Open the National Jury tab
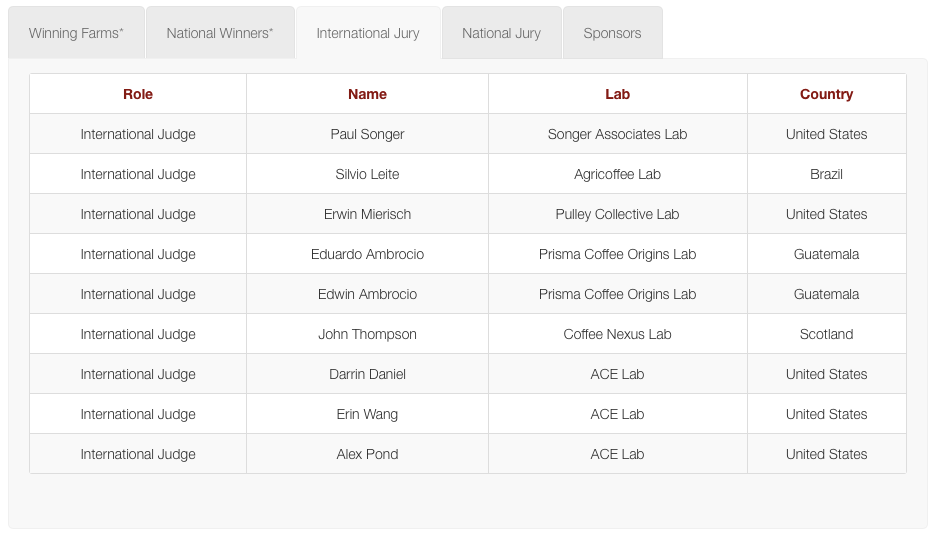 [x=501, y=33]
